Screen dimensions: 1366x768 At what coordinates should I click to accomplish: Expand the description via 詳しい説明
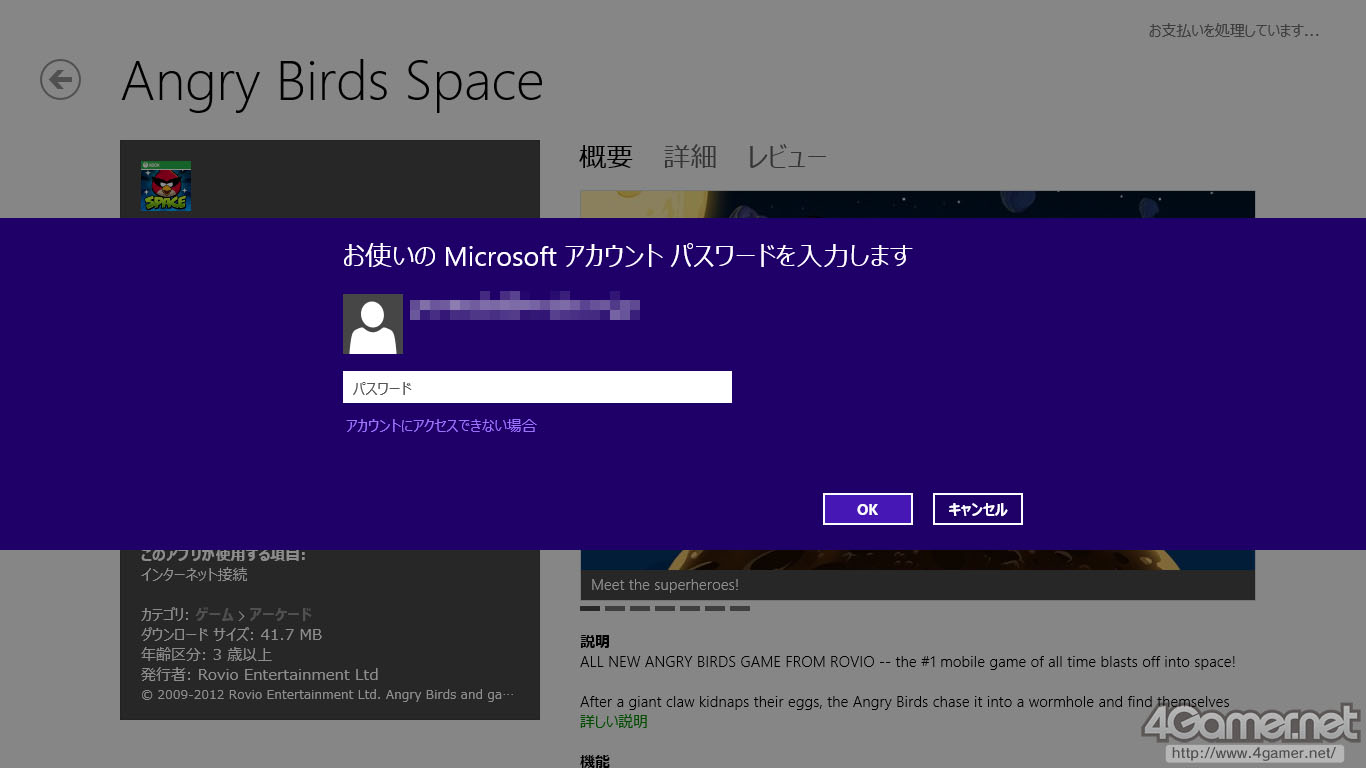click(614, 722)
